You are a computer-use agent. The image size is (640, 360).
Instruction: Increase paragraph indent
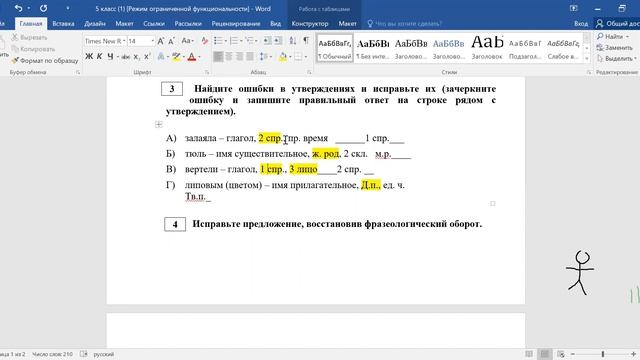click(x=278, y=41)
